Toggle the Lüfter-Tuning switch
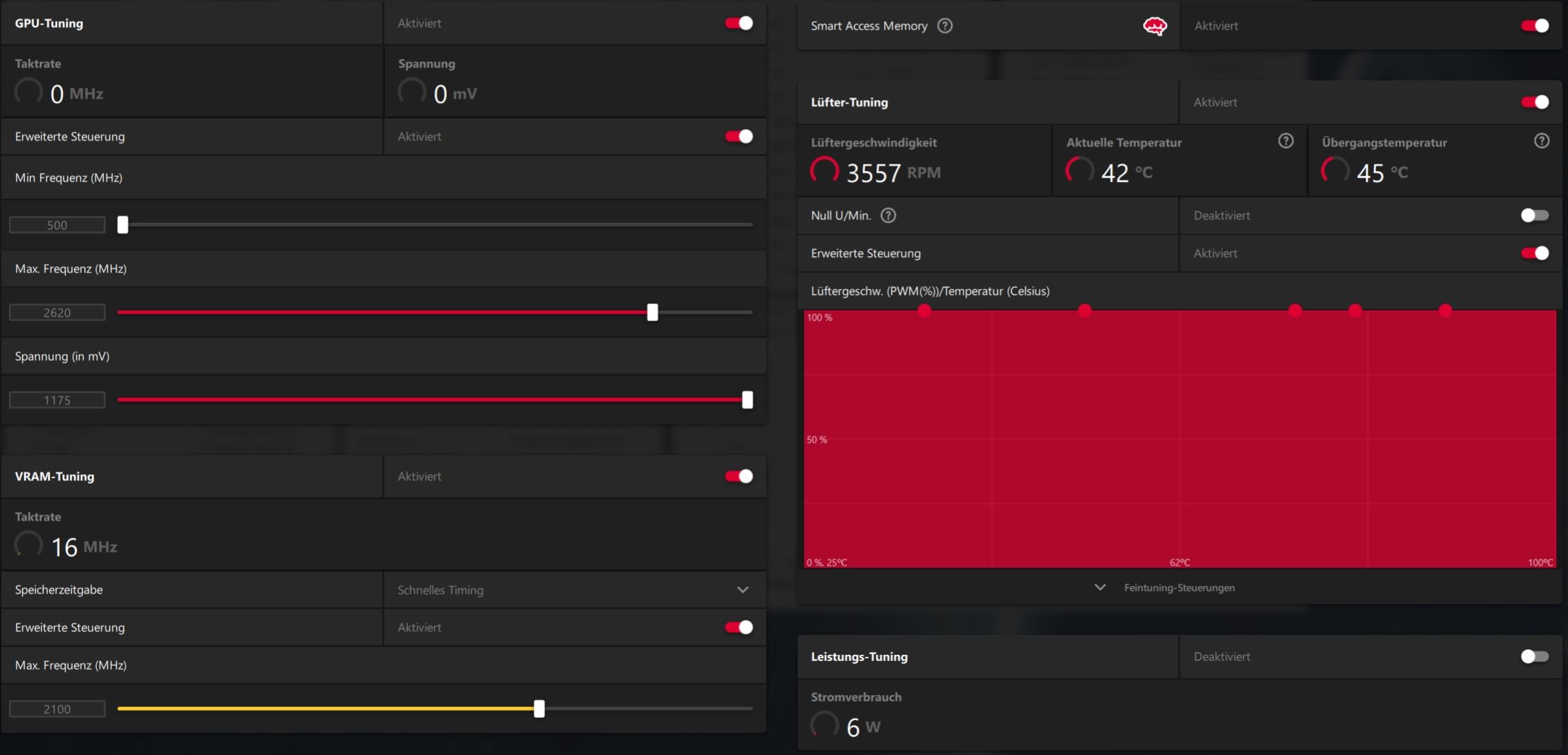Viewport: 1568px width, 755px height. 1534,102
